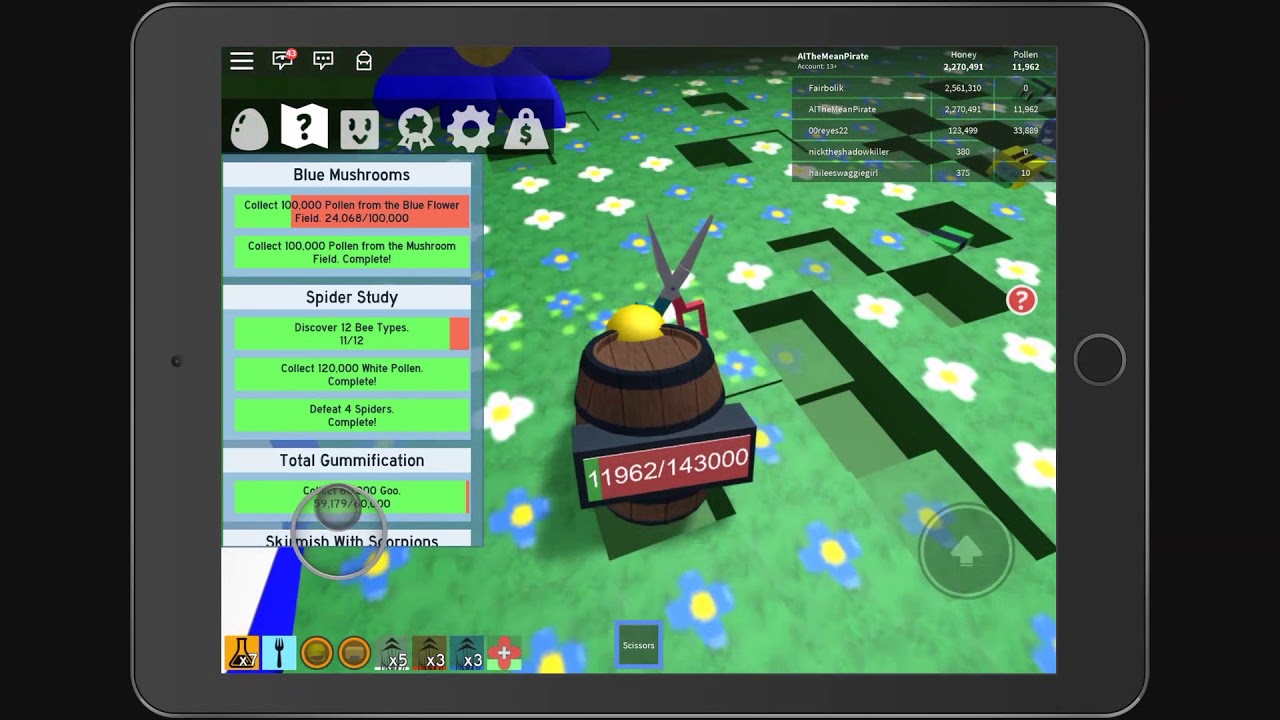
Task: Use the fork item in hotbar
Action: pyautogui.click(x=279, y=653)
